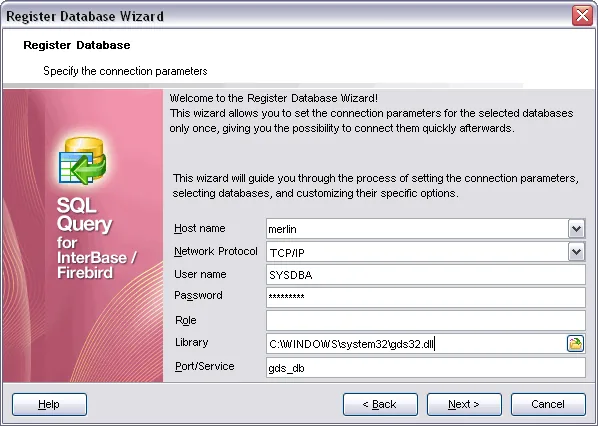Click the Role label
Image resolution: width=598 pixels, height=426 pixels.
coord(186,320)
